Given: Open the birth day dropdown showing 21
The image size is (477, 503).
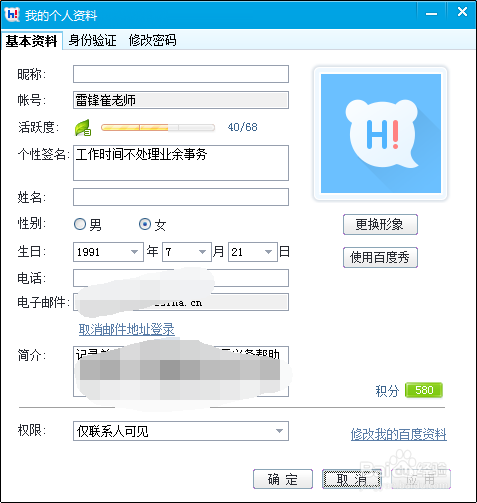Looking at the screenshot, I should click(x=253, y=252).
